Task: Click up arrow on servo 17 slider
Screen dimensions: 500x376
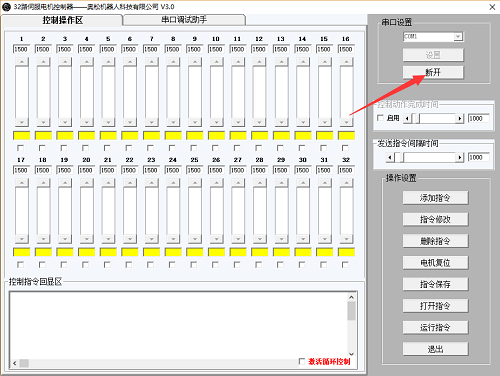Action: click(22, 183)
